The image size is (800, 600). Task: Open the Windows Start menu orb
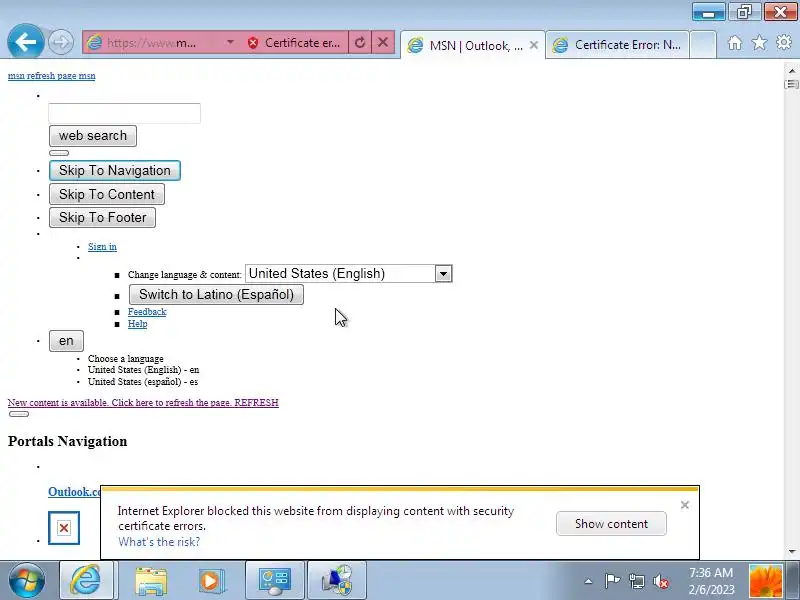27,580
